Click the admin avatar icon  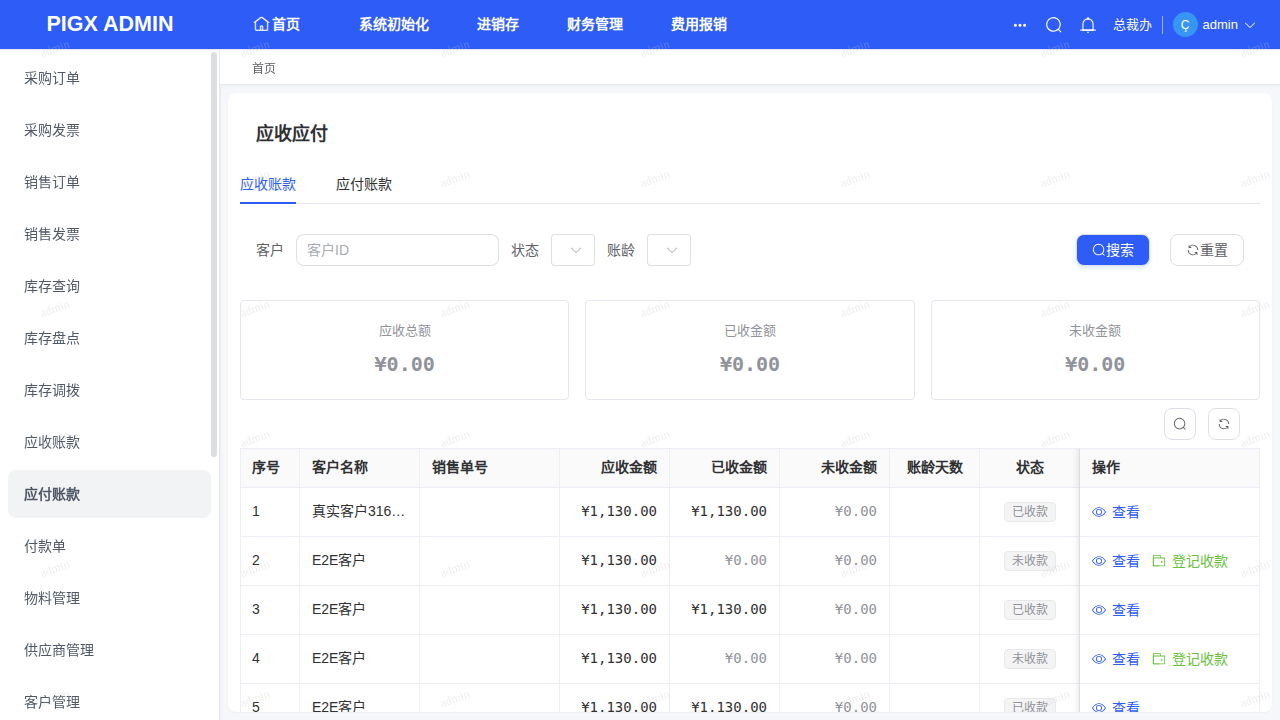(1185, 25)
